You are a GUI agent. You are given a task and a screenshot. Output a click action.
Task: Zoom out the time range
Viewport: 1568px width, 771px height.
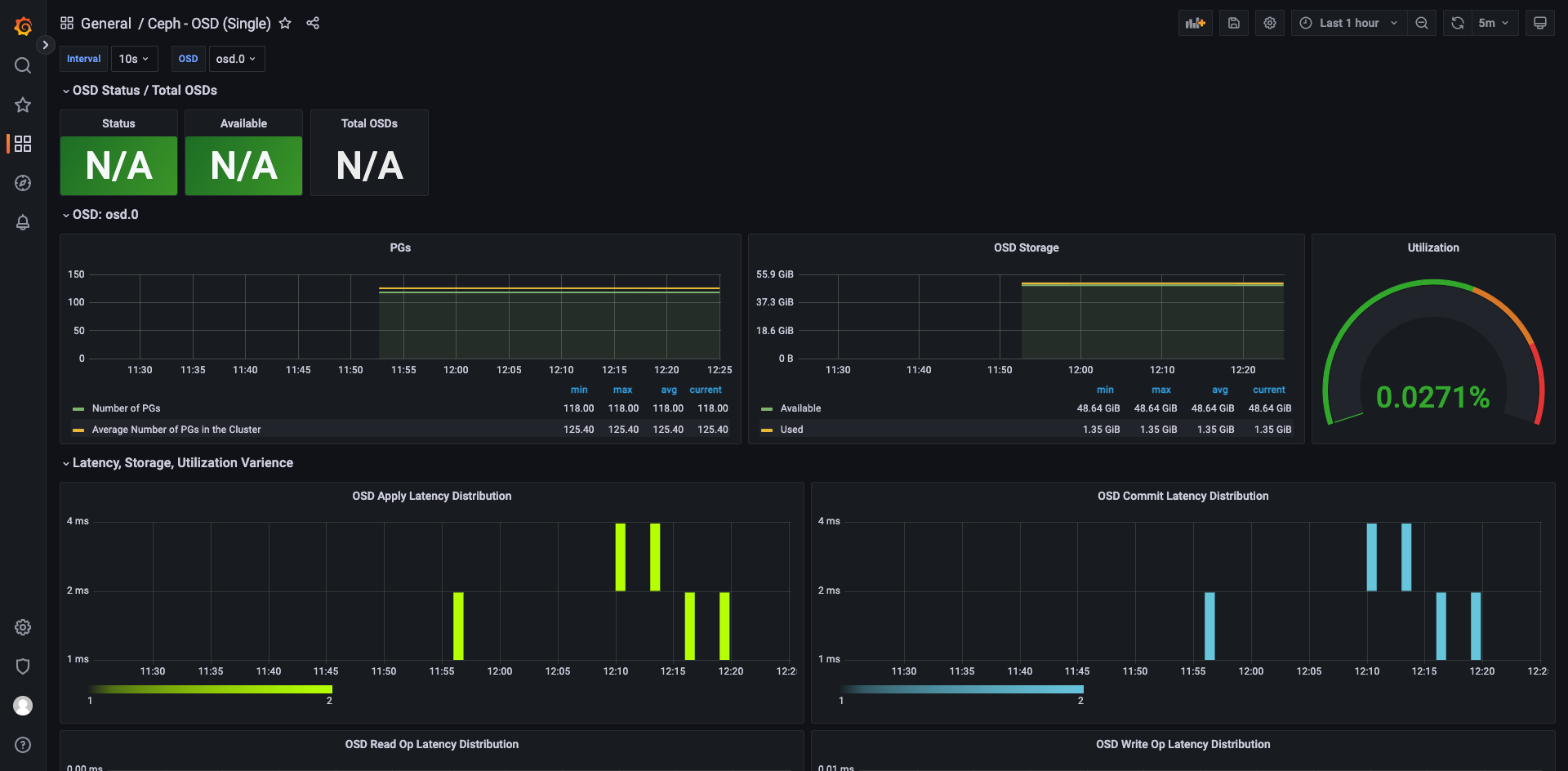pyautogui.click(x=1422, y=23)
